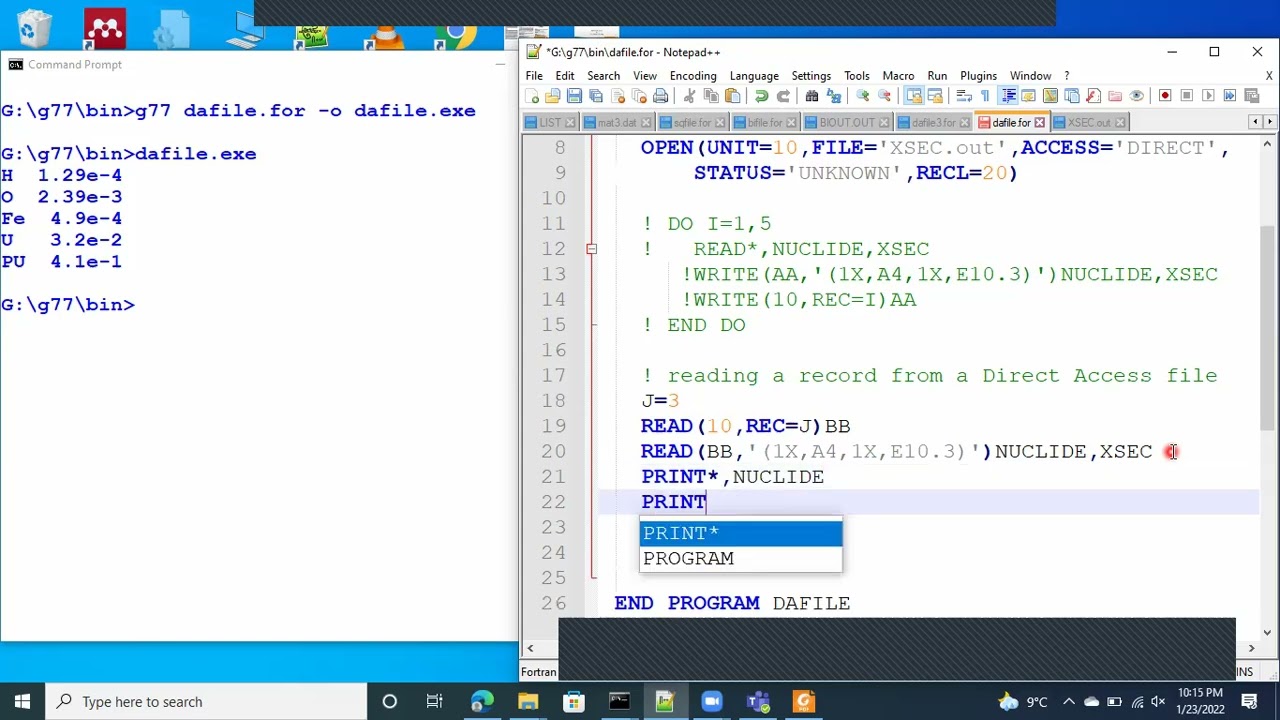The height and width of the screenshot is (720, 1280).
Task: Open File Explorer from taskbar
Action: click(x=528, y=702)
